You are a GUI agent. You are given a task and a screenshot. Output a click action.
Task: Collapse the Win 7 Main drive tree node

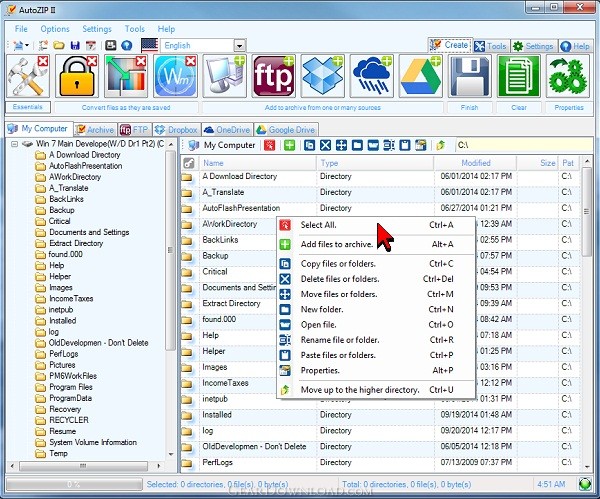pos(15,144)
